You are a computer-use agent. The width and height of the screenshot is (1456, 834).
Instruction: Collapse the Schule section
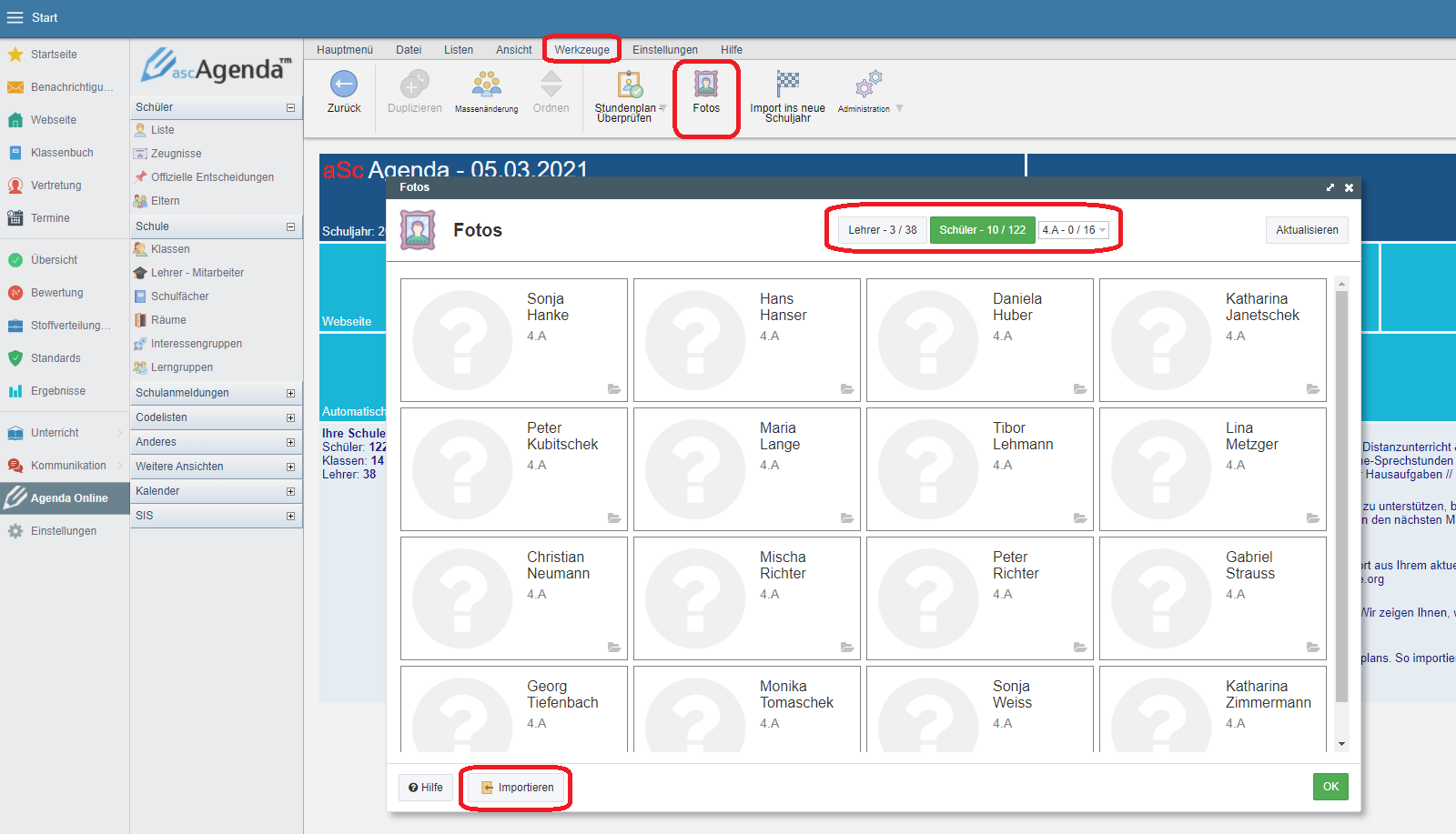290,226
